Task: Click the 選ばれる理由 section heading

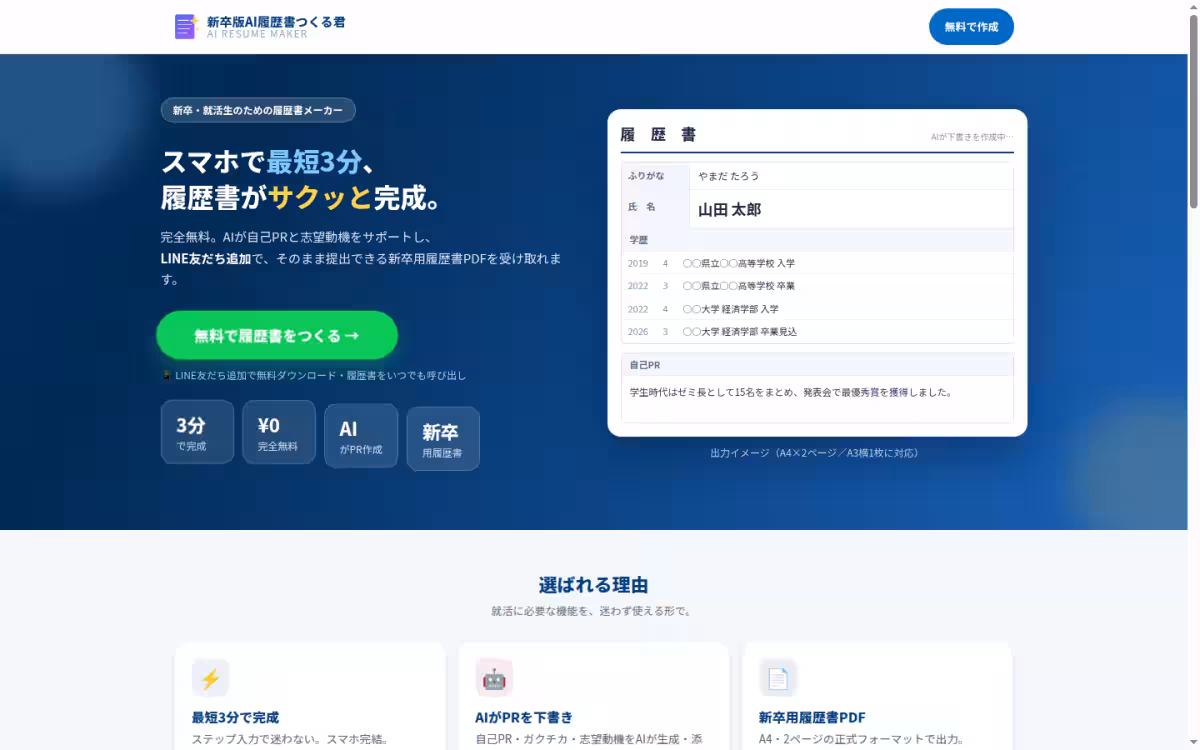Action: click(593, 585)
